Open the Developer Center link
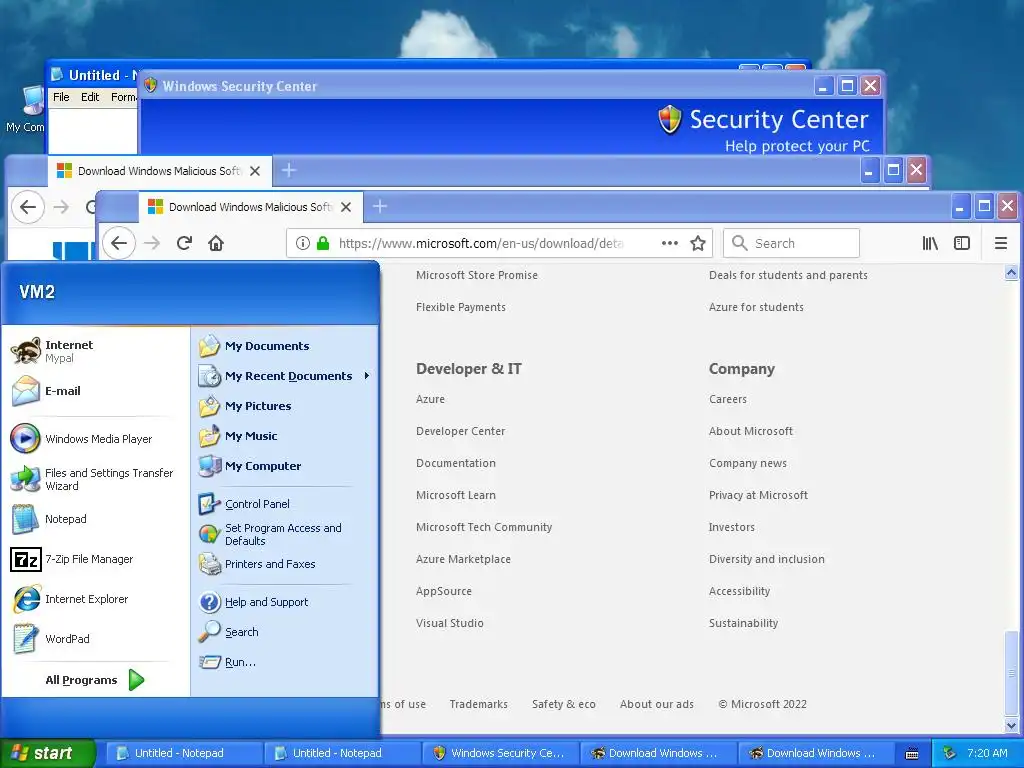Viewport: 1024px width, 768px height. pyautogui.click(x=460, y=431)
